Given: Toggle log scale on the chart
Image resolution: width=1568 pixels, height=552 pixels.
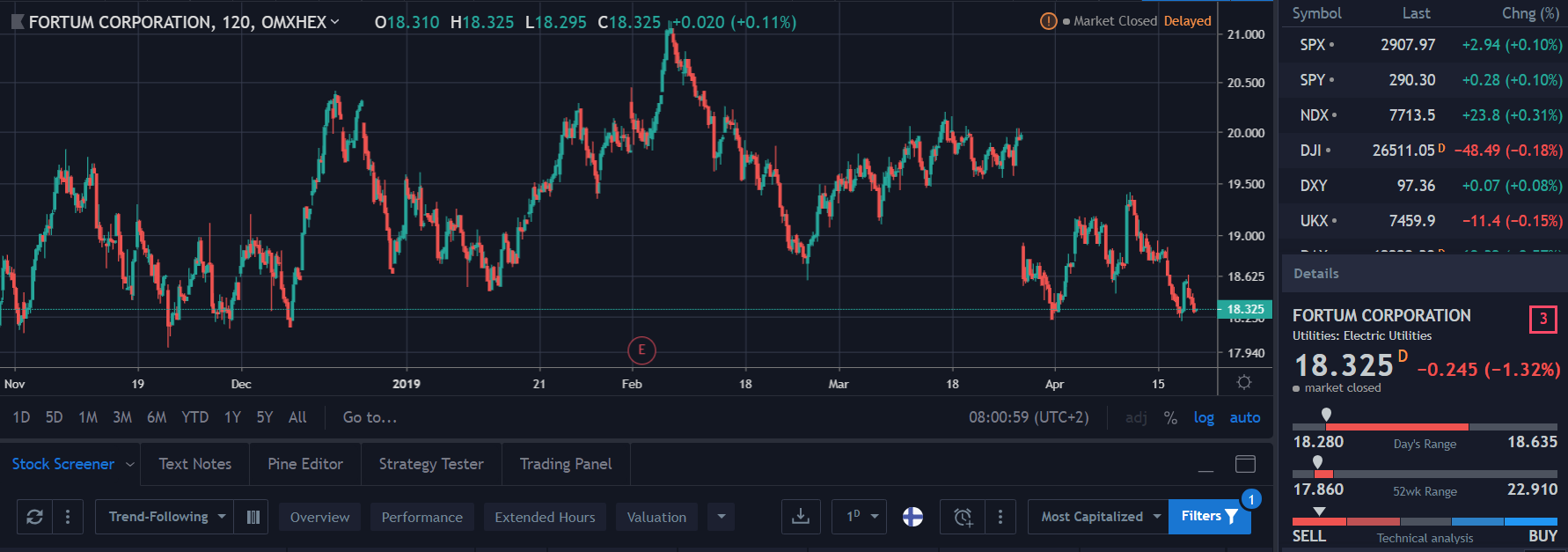Looking at the screenshot, I should 1203,417.
